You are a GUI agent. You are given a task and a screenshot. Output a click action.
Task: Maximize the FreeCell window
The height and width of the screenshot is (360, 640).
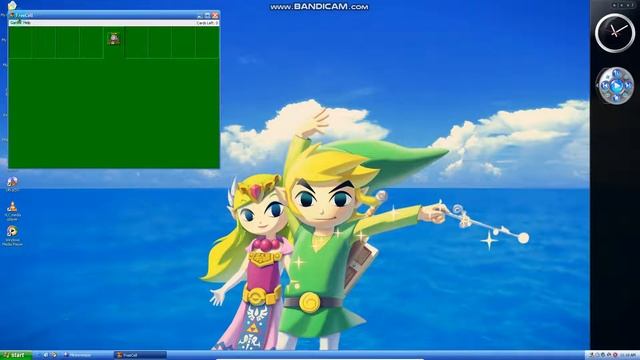[207, 16]
